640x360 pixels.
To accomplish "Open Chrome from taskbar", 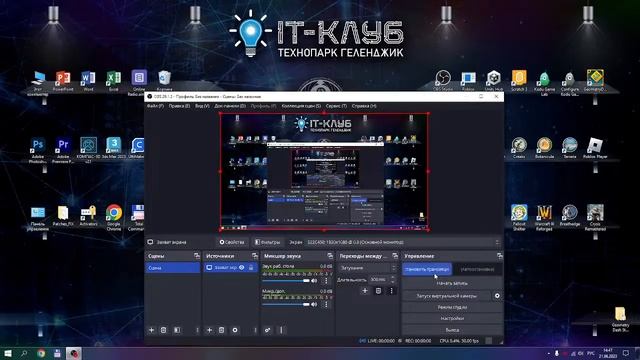I will [x=41, y=353].
